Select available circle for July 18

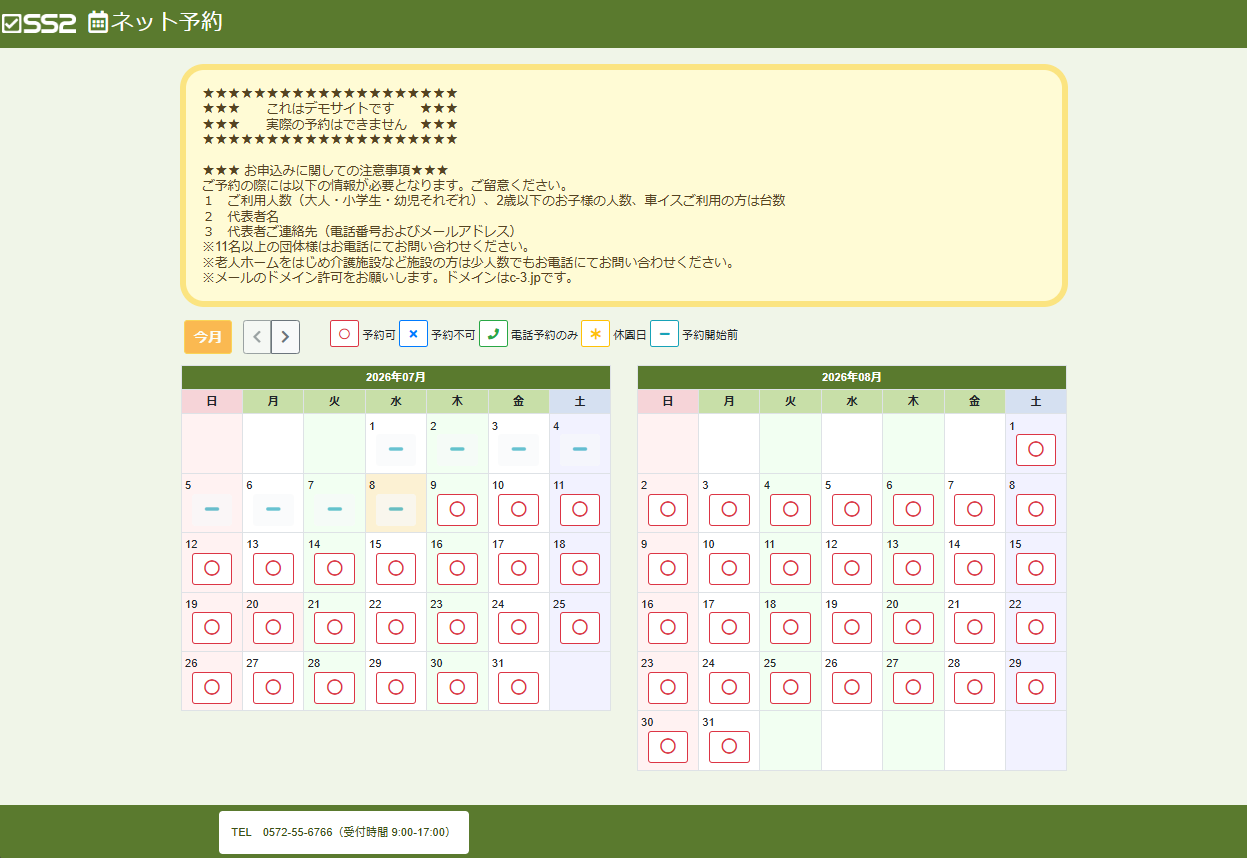click(x=580, y=568)
